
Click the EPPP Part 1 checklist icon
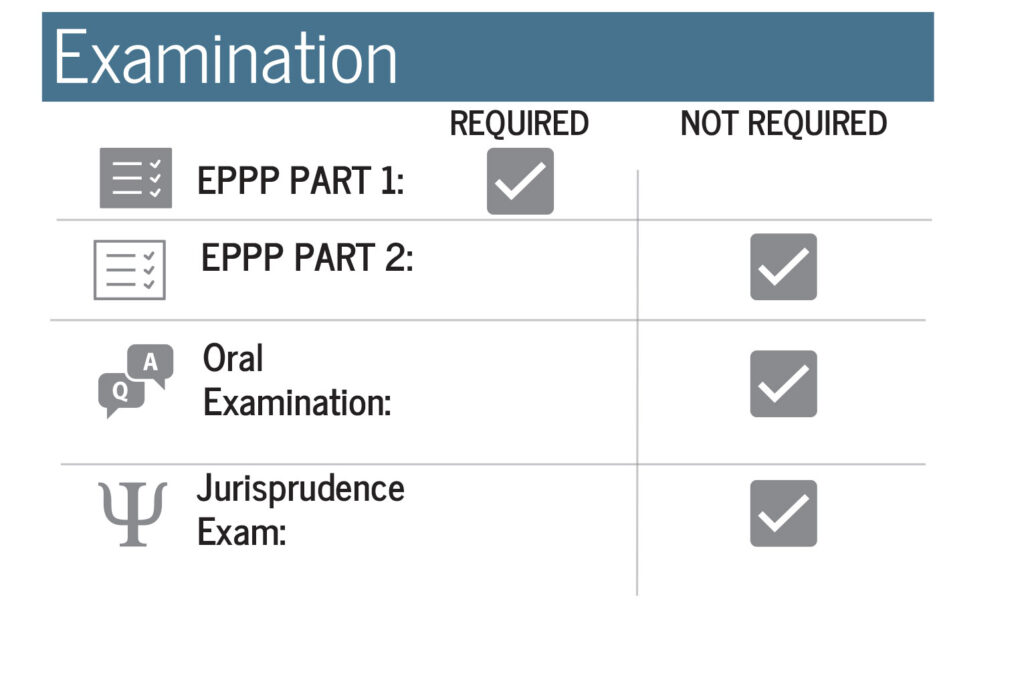[136, 178]
